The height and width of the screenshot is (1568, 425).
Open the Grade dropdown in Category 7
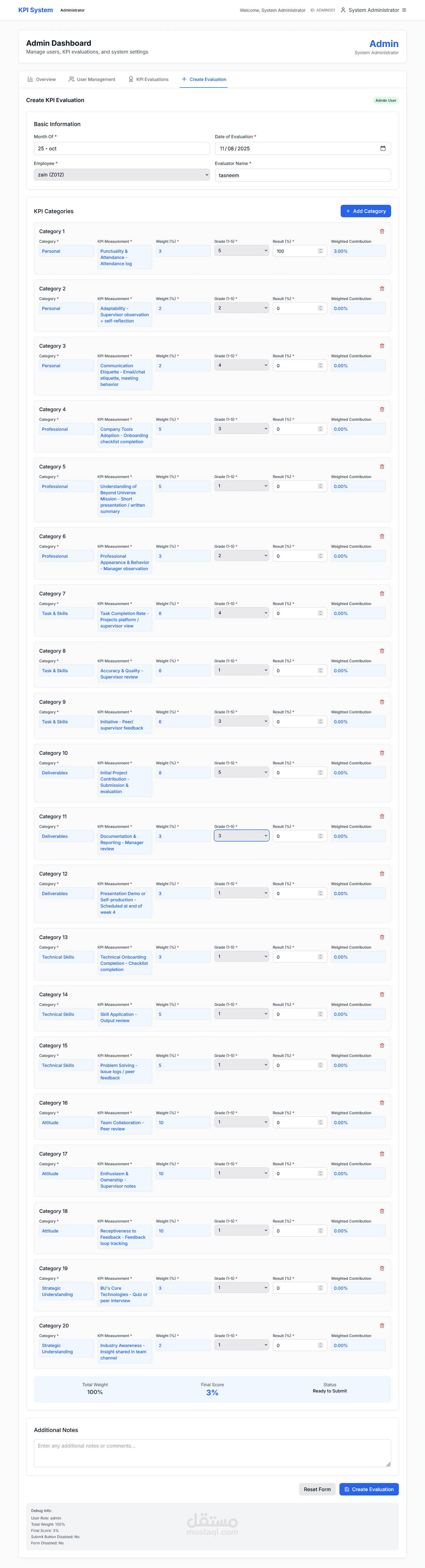pyautogui.click(x=242, y=613)
